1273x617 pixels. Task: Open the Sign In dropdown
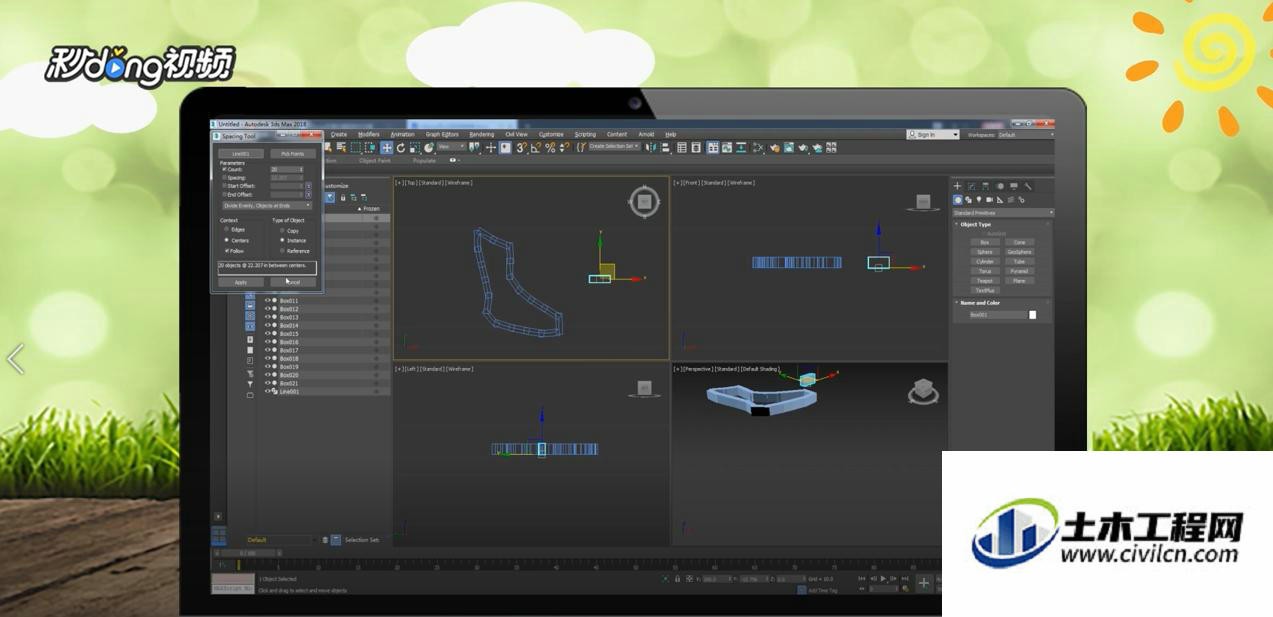pos(933,134)
